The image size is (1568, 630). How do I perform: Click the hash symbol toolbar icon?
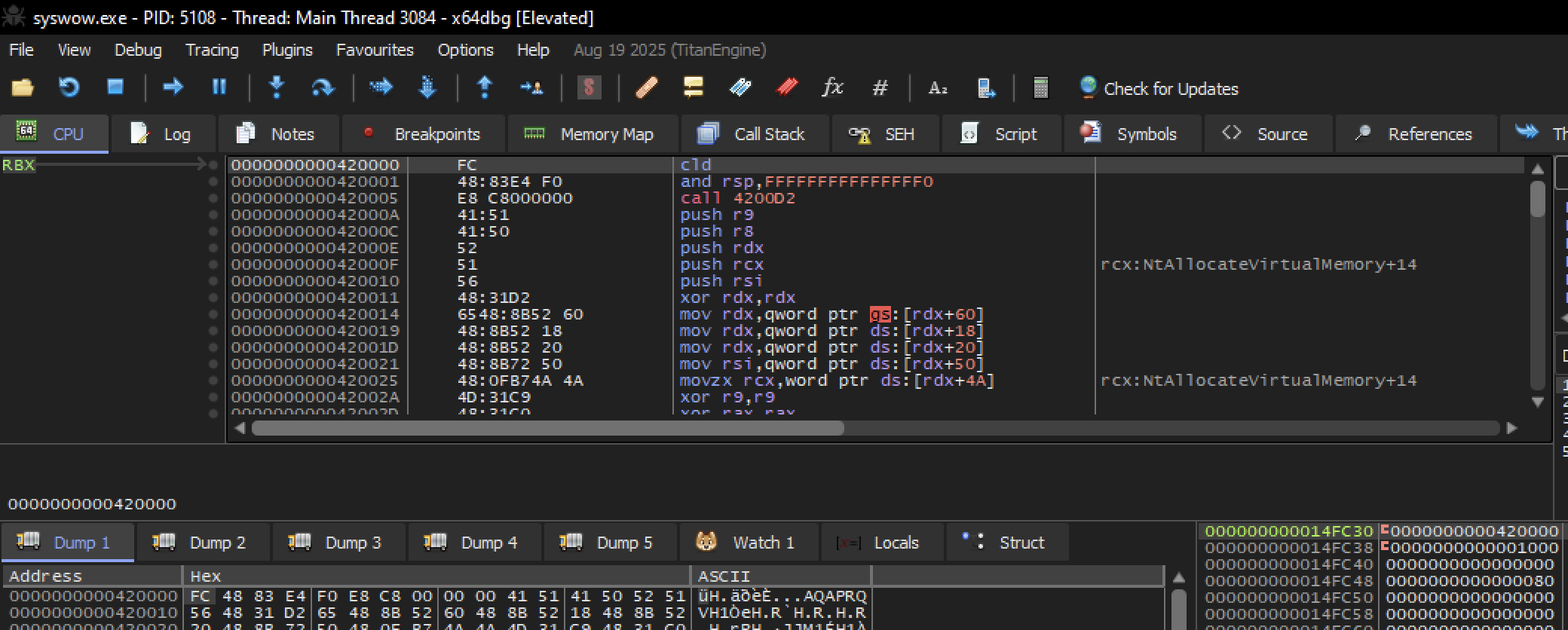(880, 88)
